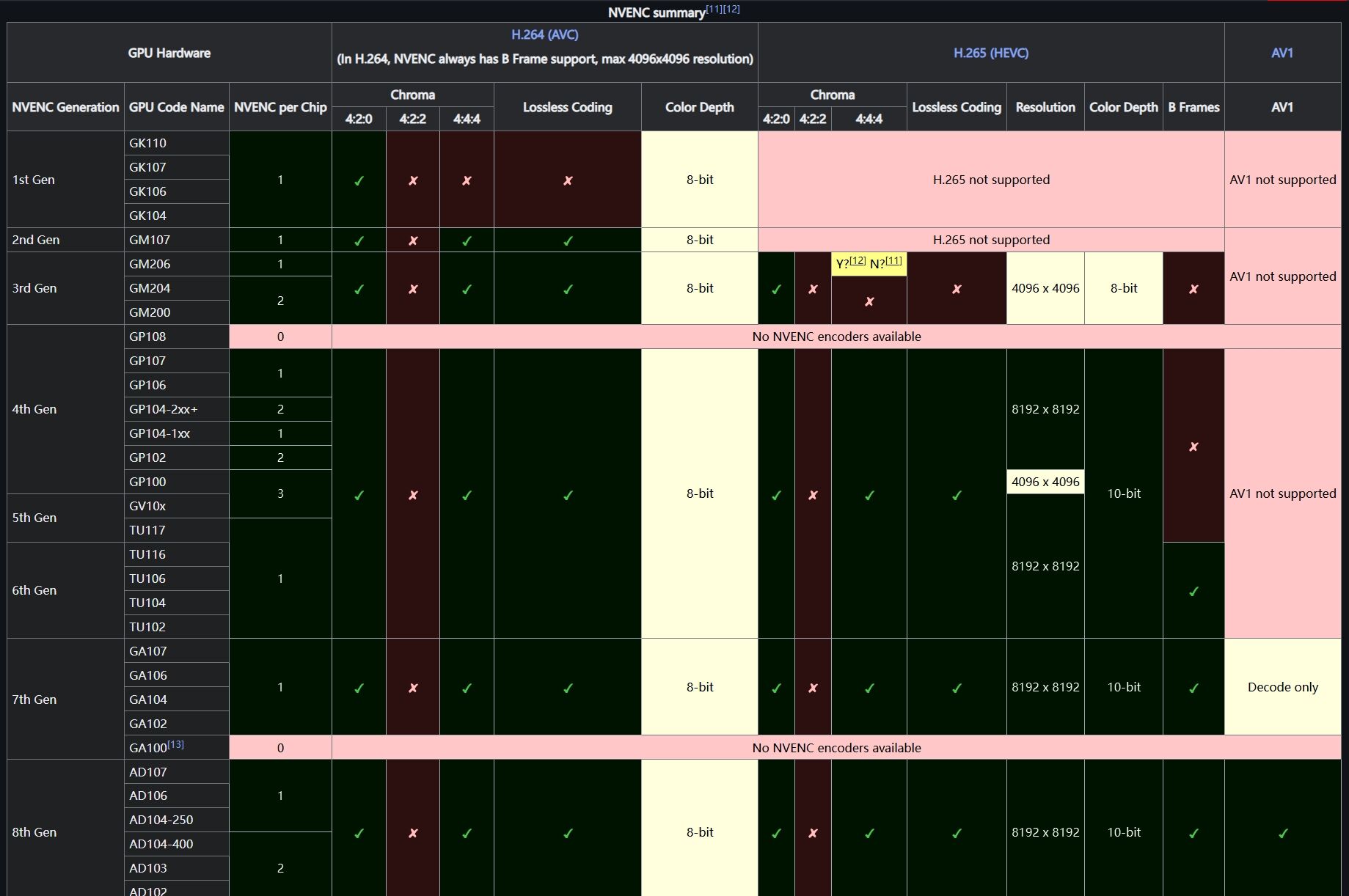
Task: Select the GP104-2xx+ code name cell
Action: pyautogui.click(x=176, y=409)
